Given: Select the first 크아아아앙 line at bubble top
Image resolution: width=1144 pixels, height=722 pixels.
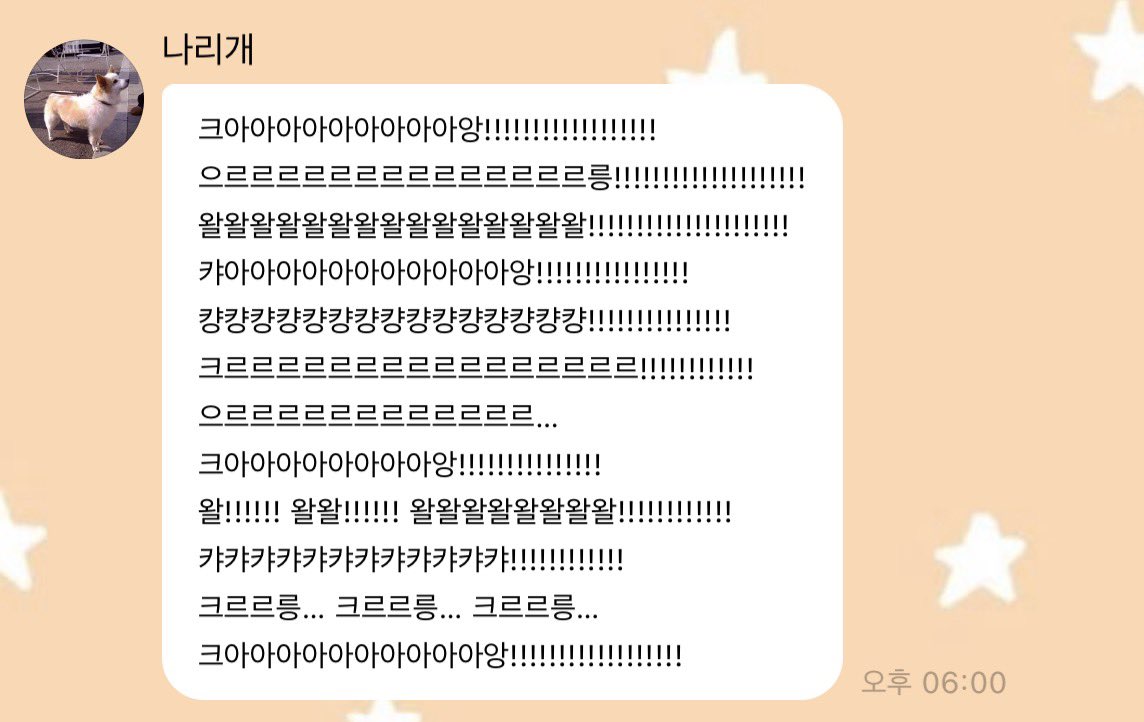Looking at the screenshot, I should click(427, 129).
